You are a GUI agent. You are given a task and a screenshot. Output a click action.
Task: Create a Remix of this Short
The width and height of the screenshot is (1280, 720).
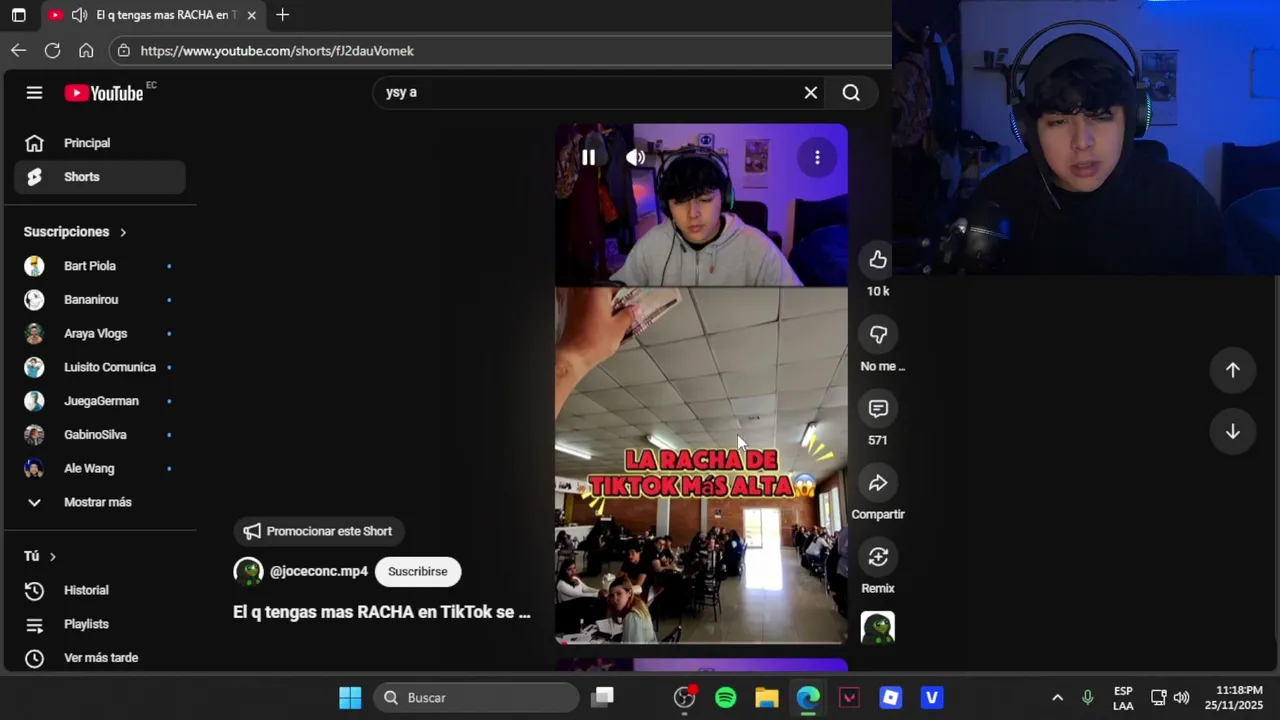878,558
